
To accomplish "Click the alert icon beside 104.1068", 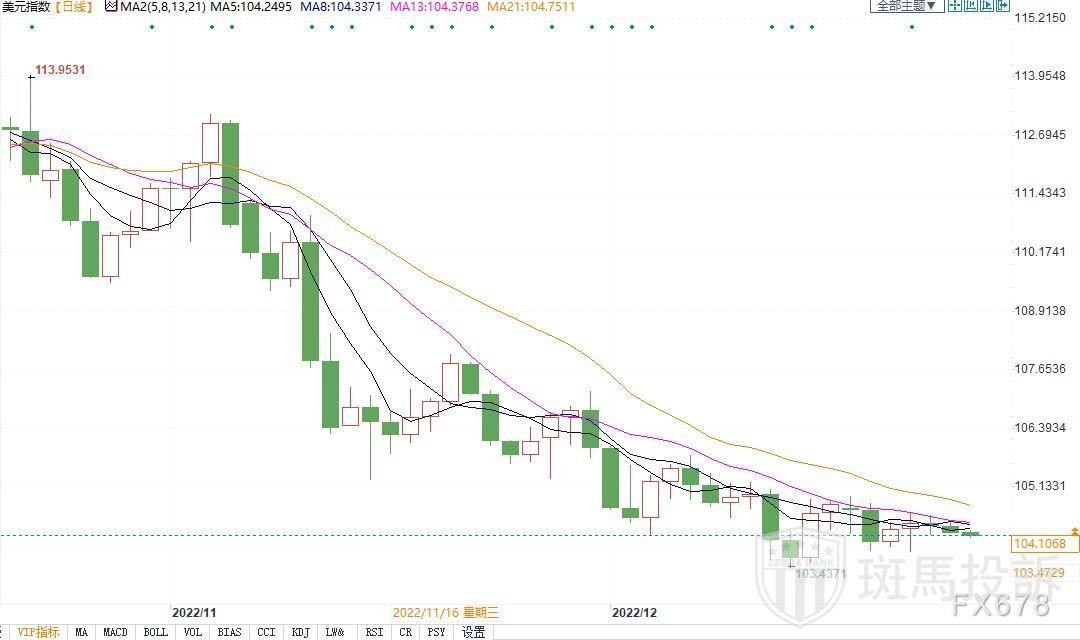I will pyautogui.click(x=1074, y=531).
